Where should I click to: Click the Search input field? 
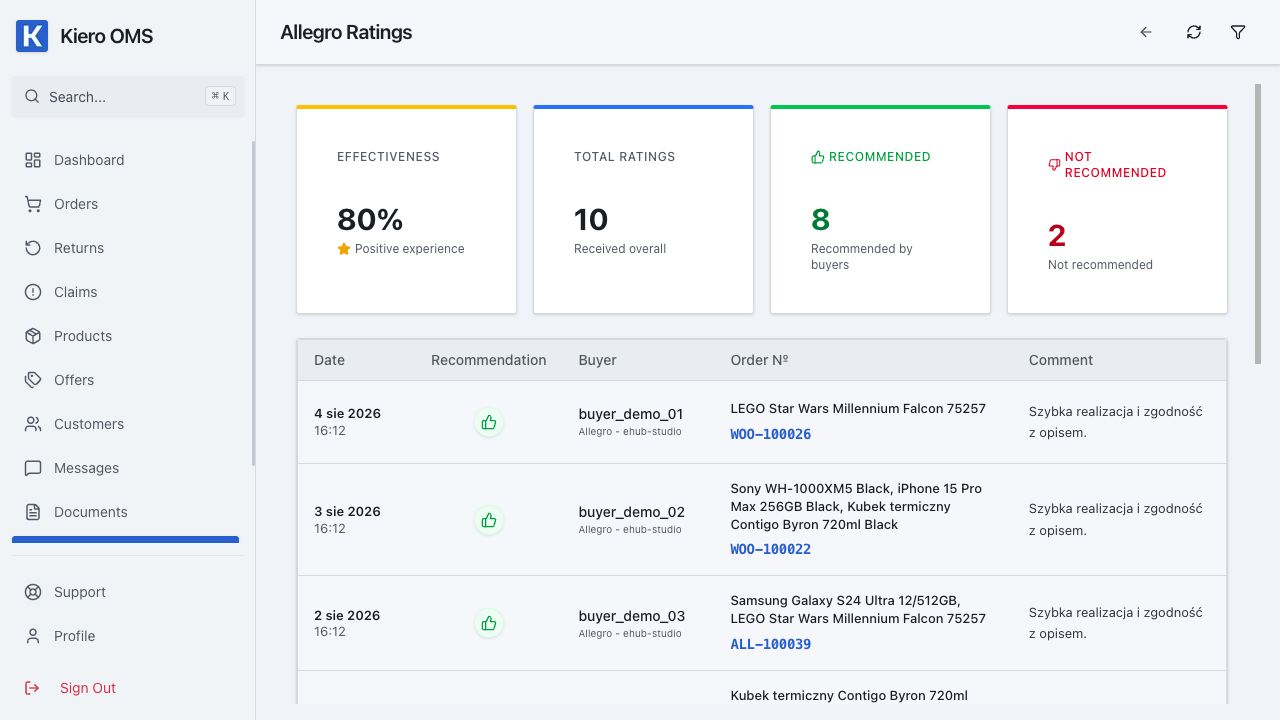[x=128, y=97]
